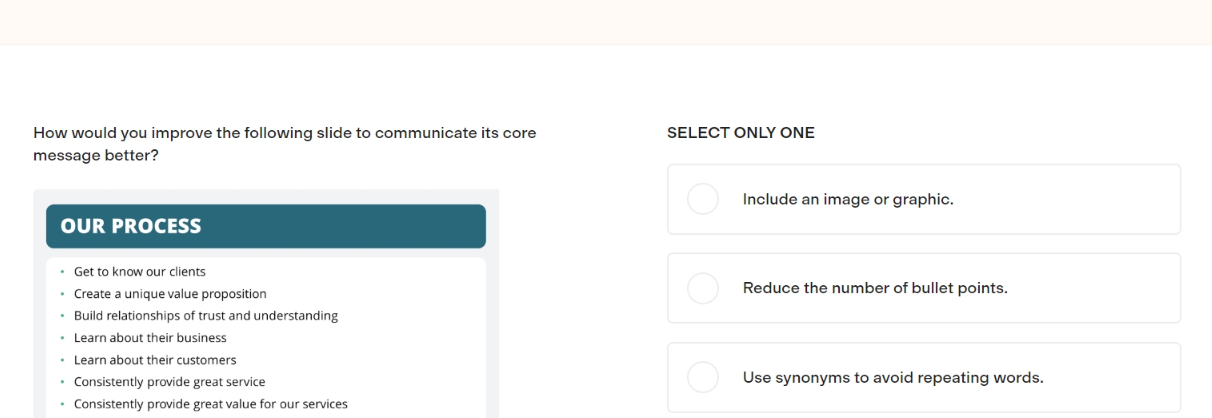Click the "Get to know our clients" bullet
1212x418 pixels.
[140, 272]
